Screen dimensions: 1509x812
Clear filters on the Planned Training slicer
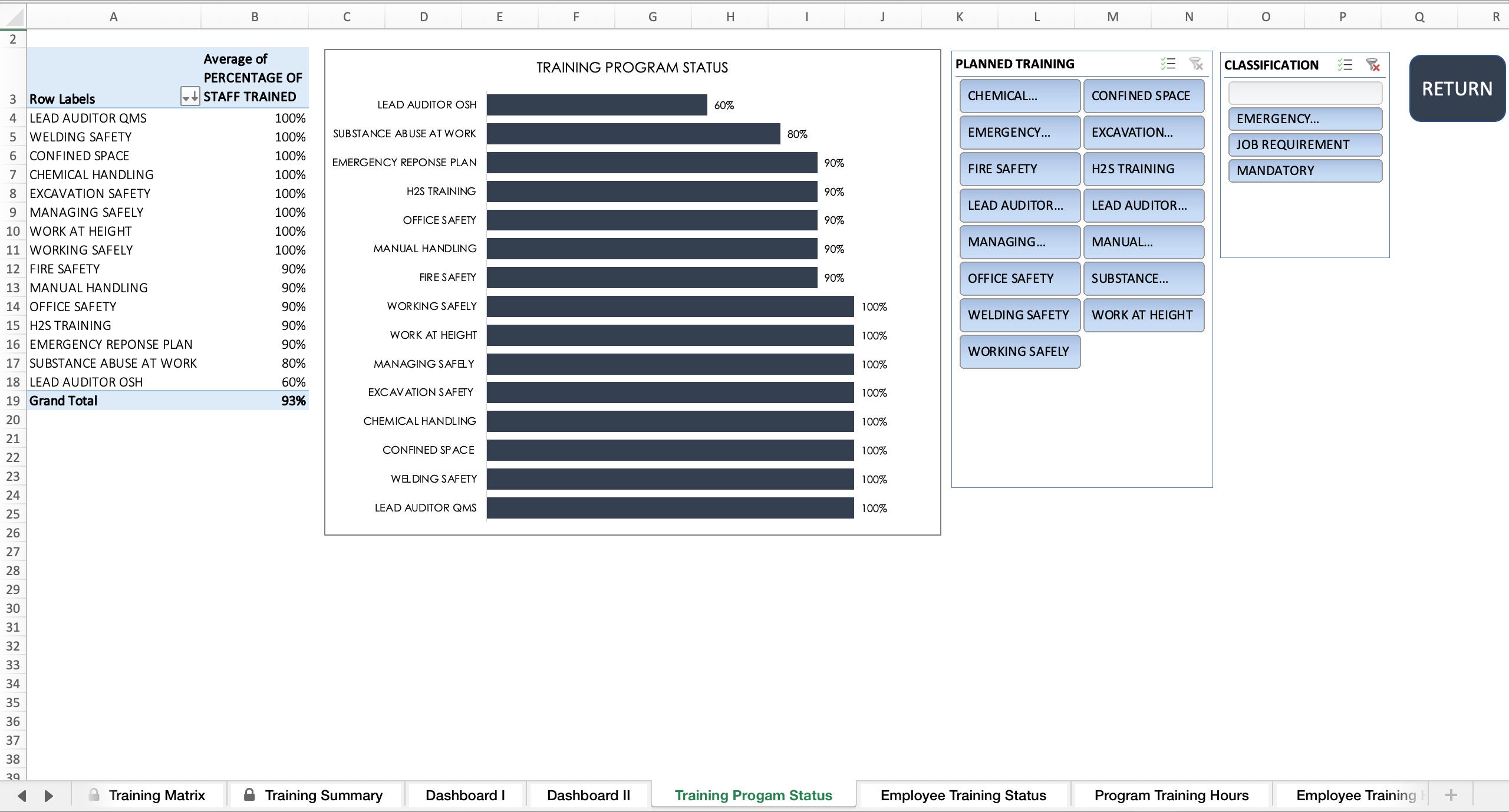click(1196, 64)
